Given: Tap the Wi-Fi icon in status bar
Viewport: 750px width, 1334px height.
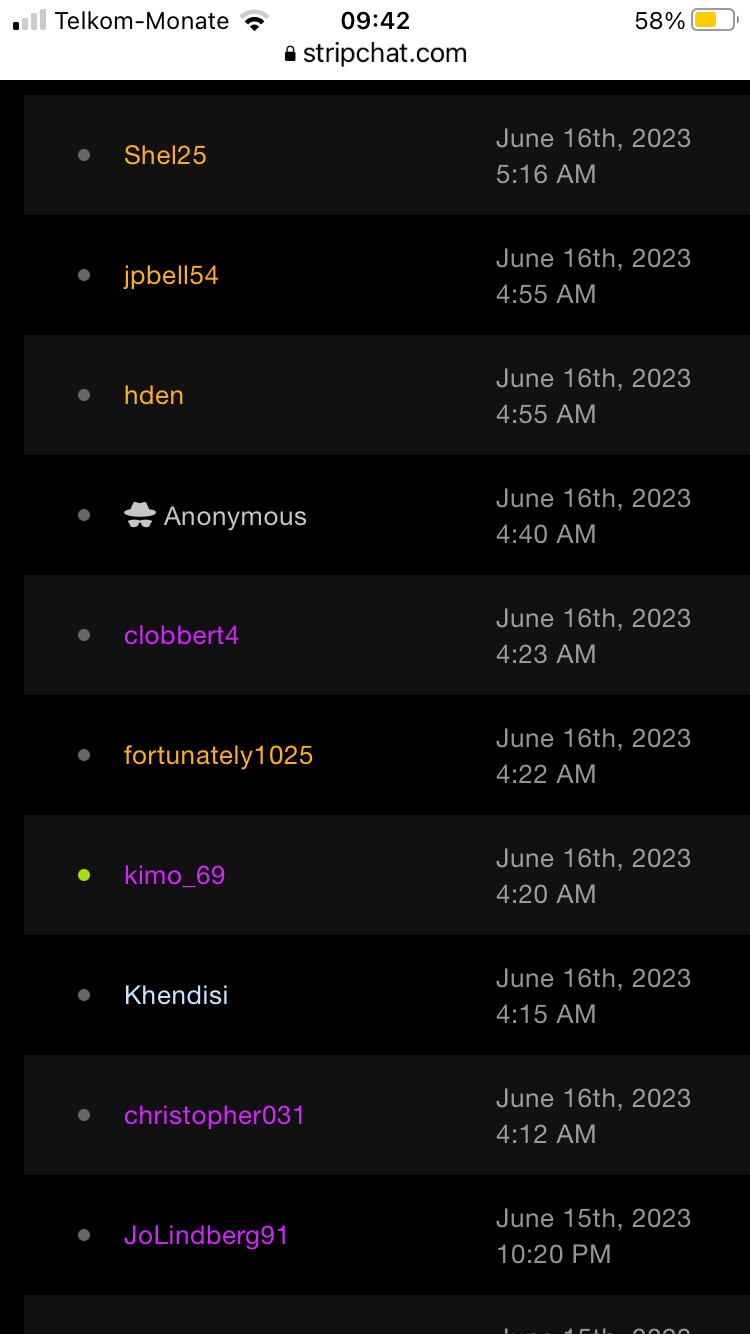Looking at the screenshot, I should point(255,21).
